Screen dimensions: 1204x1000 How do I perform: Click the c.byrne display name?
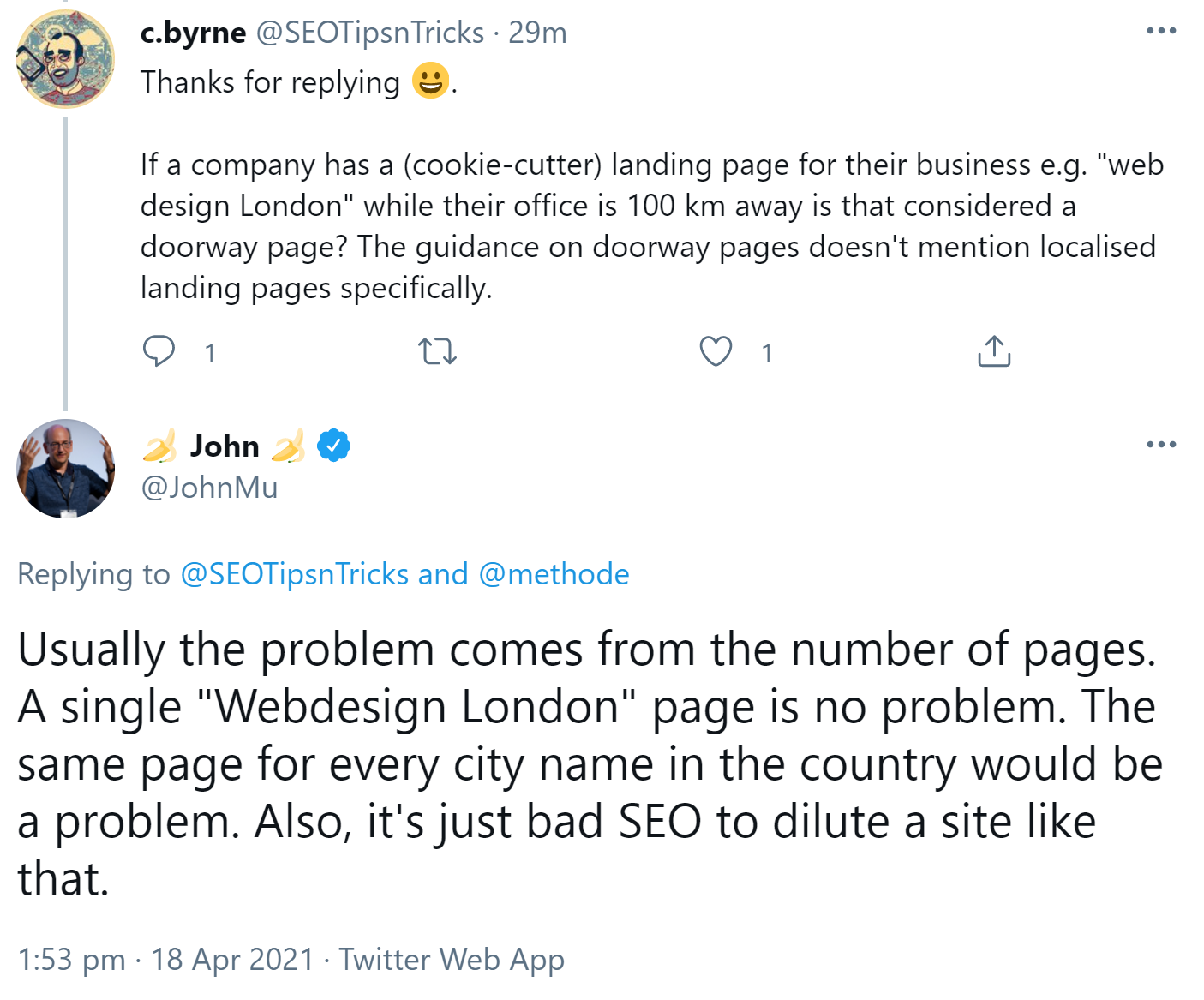click(x=193, y=33)
